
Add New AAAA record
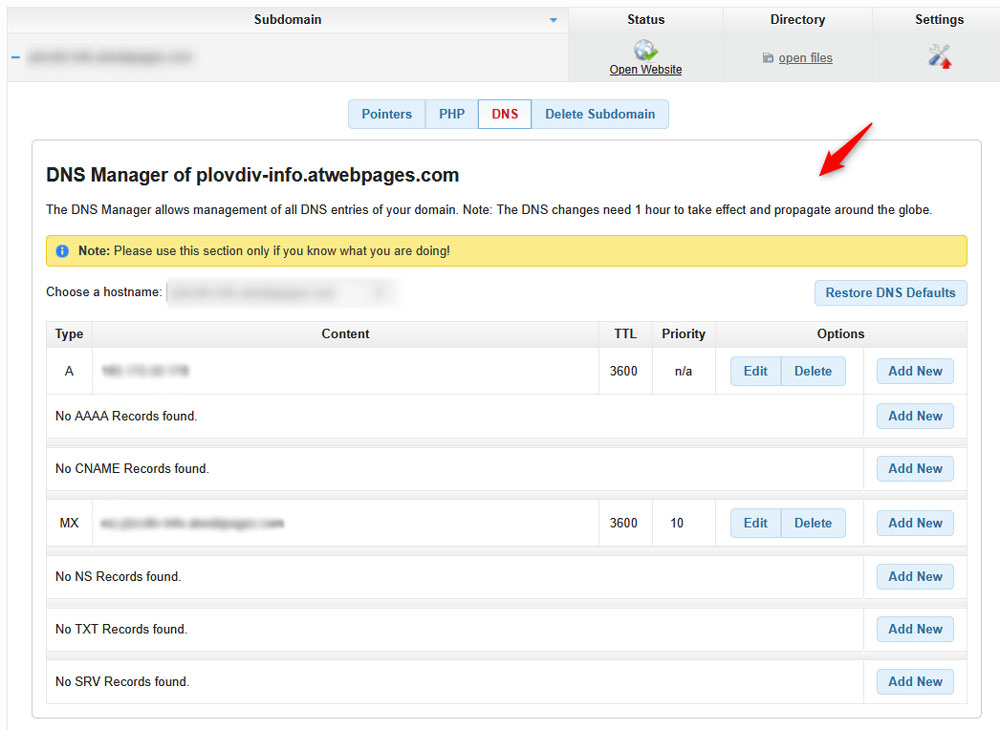(914, 415)
